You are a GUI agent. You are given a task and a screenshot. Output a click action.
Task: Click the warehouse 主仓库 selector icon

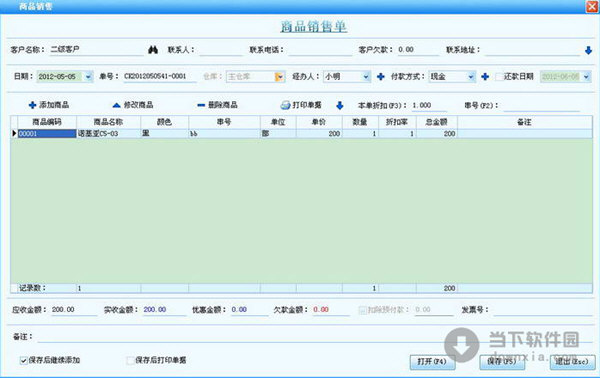point(279,77)
